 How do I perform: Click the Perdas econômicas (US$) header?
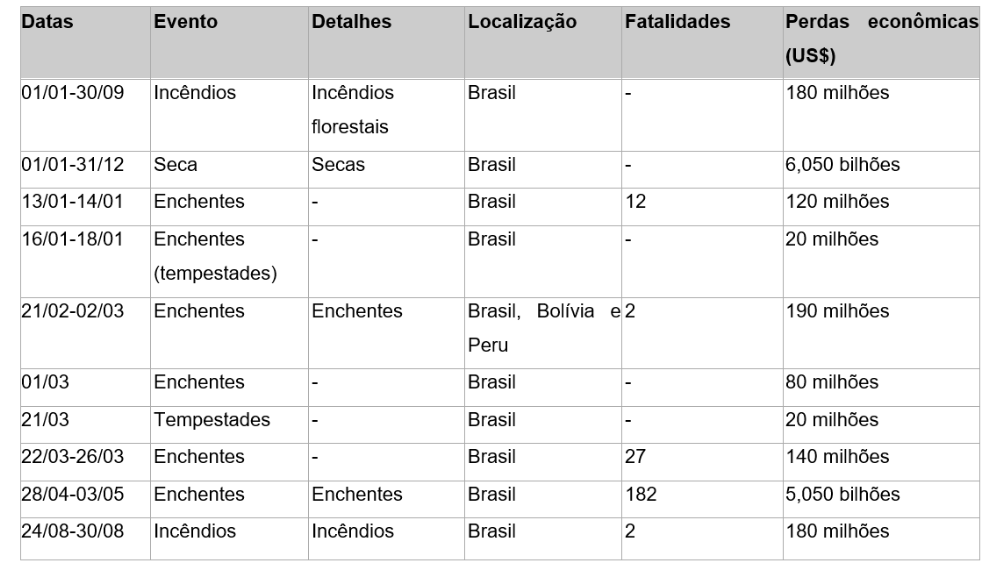pyautogui.click(x=881, y=43)
